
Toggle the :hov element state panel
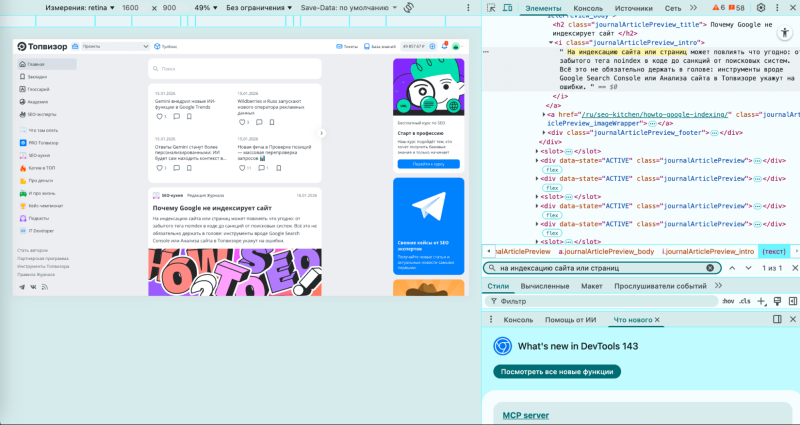click(727, 301)
